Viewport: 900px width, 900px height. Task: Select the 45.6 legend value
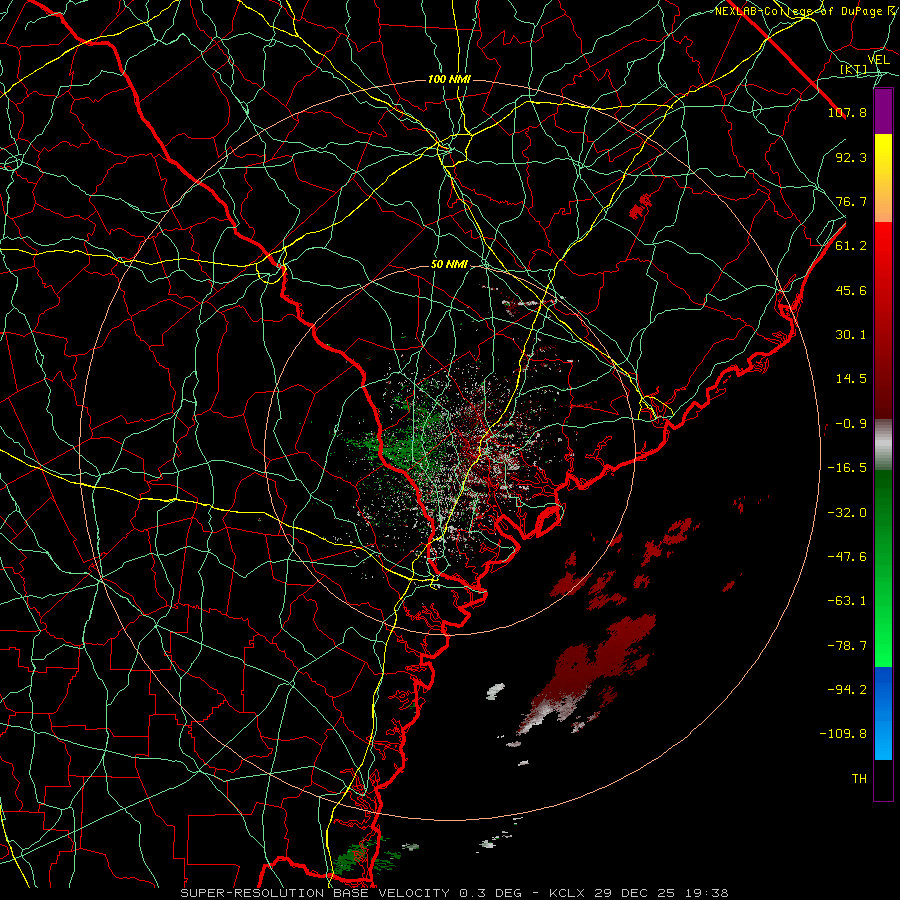point(851,290)
